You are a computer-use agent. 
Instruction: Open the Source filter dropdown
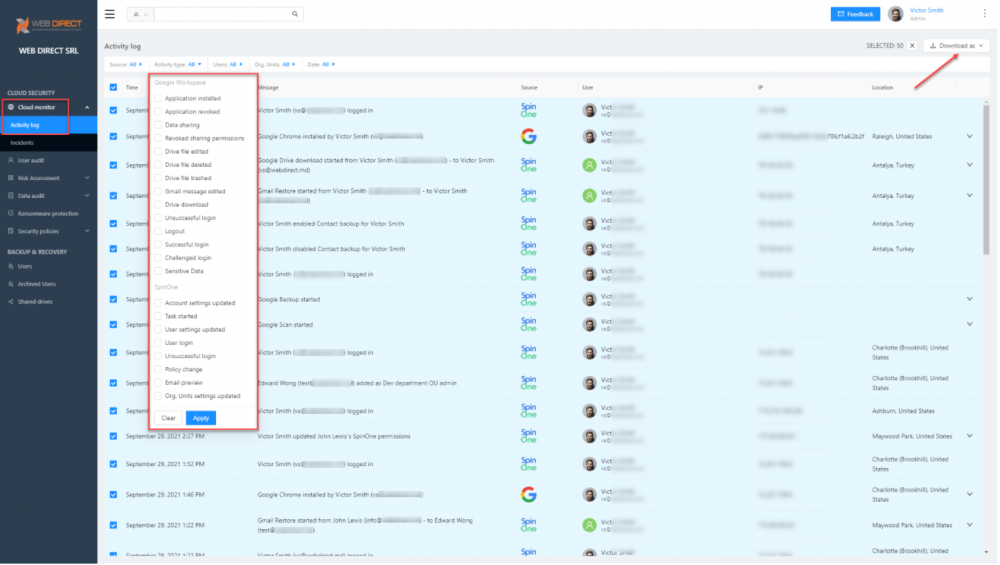pyautogui.click(x=125, y=64)
